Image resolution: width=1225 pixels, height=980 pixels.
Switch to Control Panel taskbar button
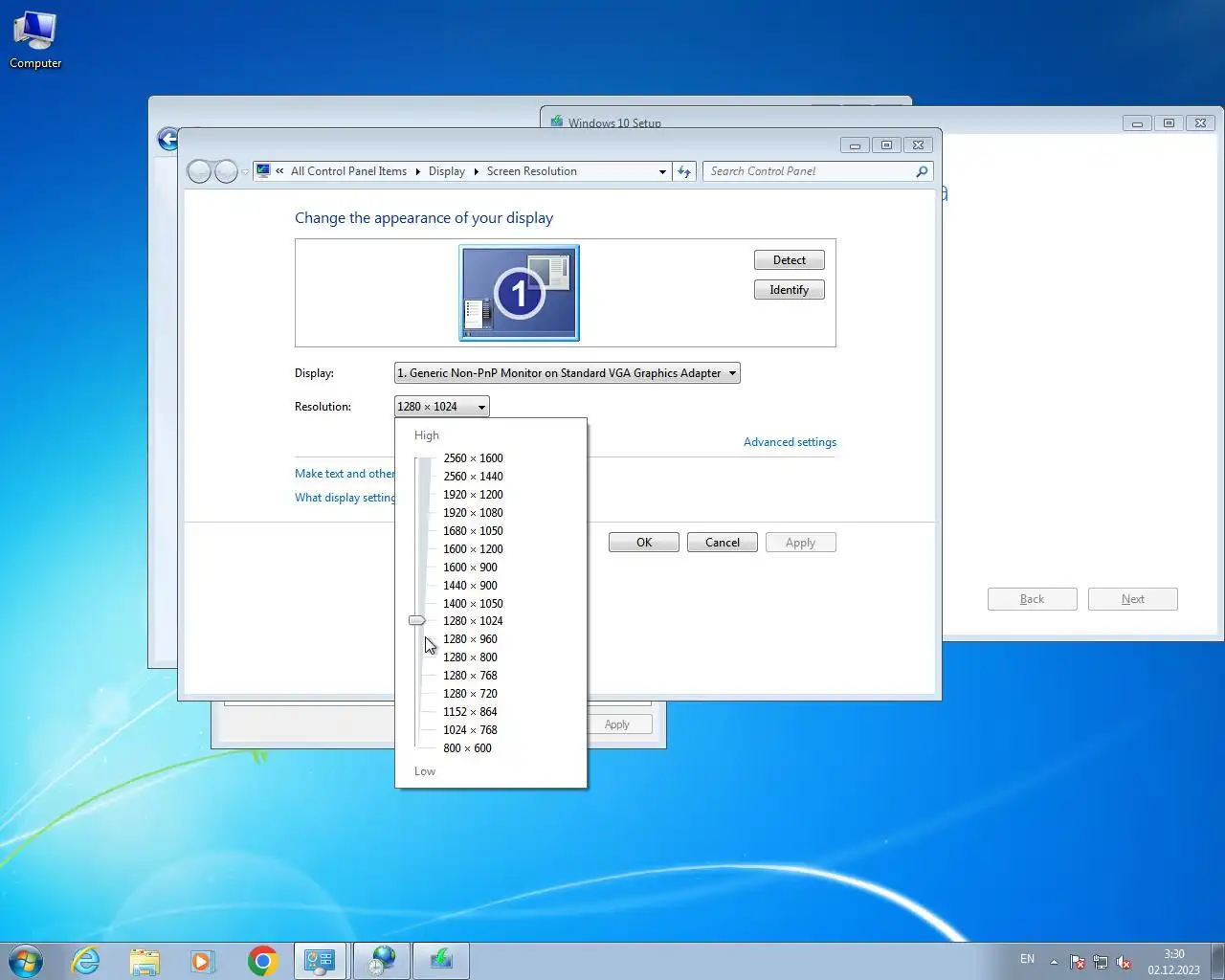point(320,961)
